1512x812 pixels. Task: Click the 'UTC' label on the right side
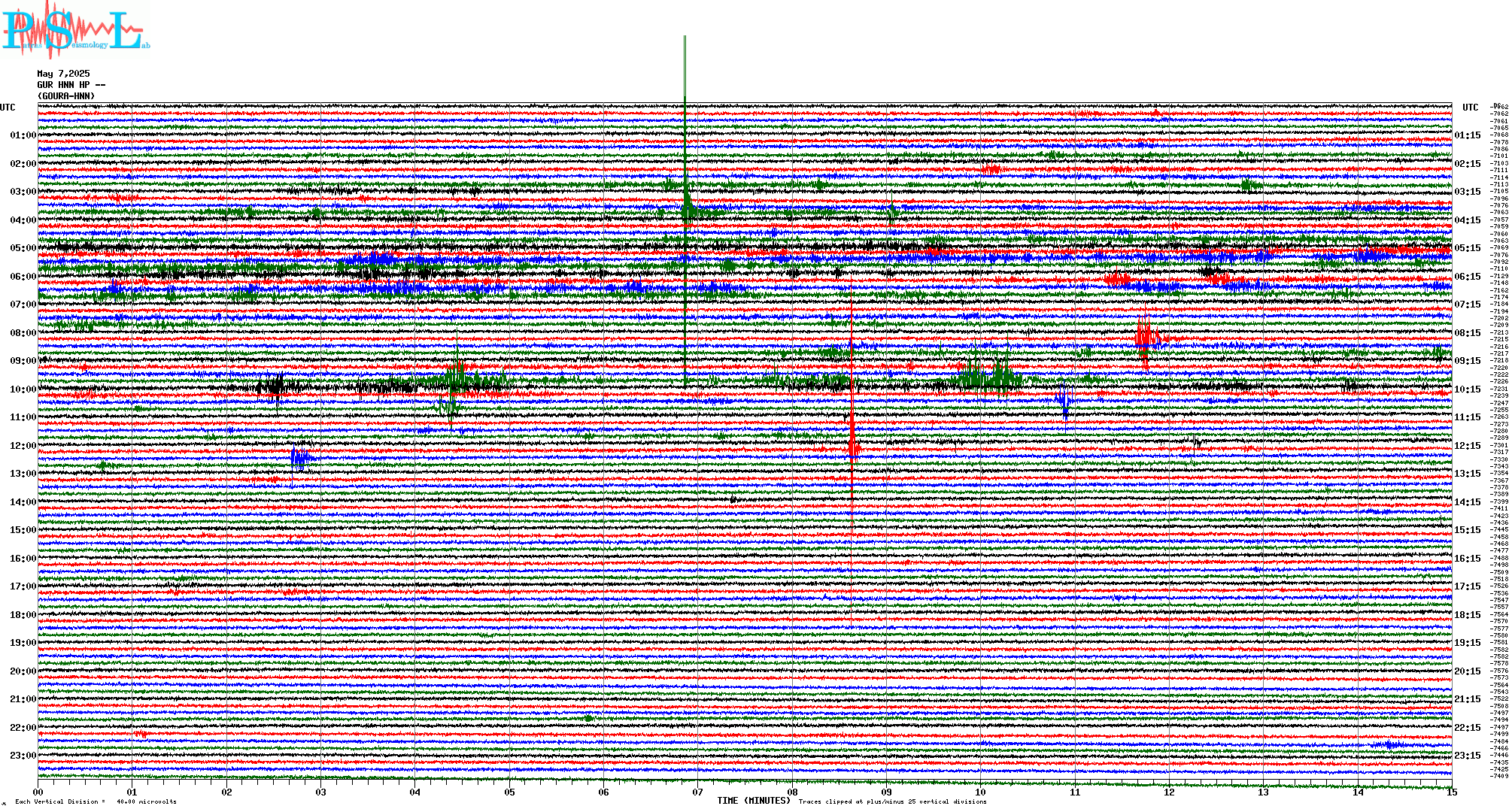pyautogui.click(x=1470, y=108)
